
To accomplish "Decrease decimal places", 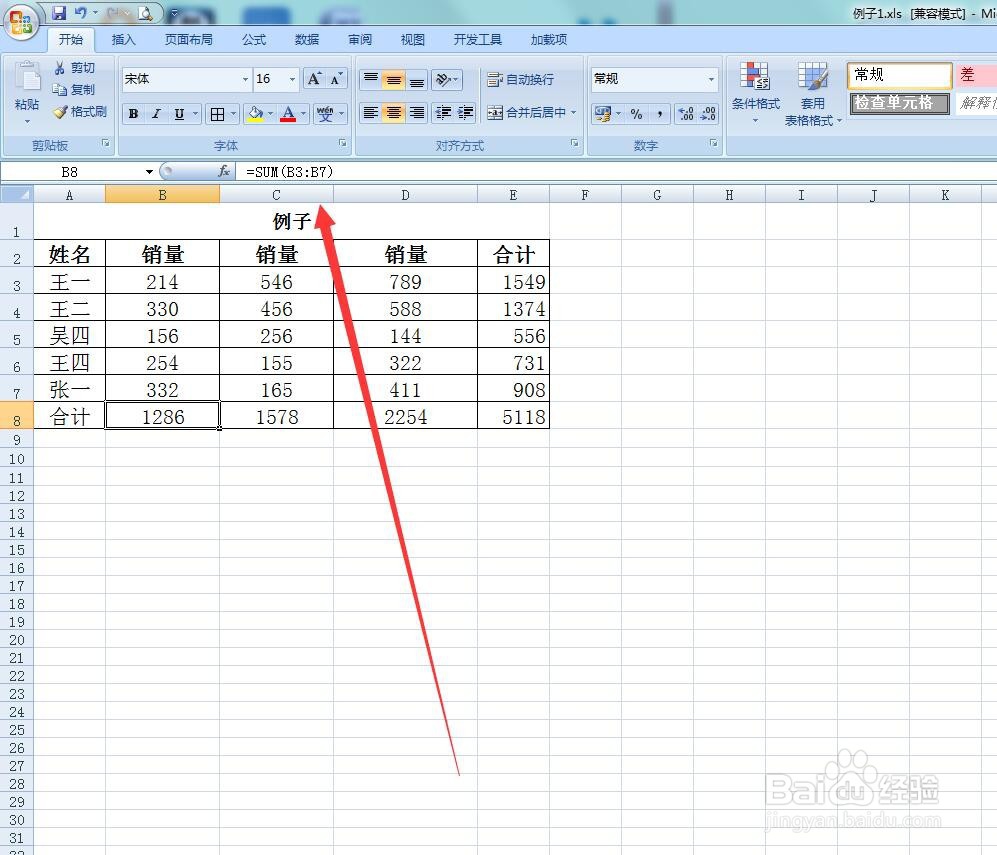I will [x=708, y=114].
